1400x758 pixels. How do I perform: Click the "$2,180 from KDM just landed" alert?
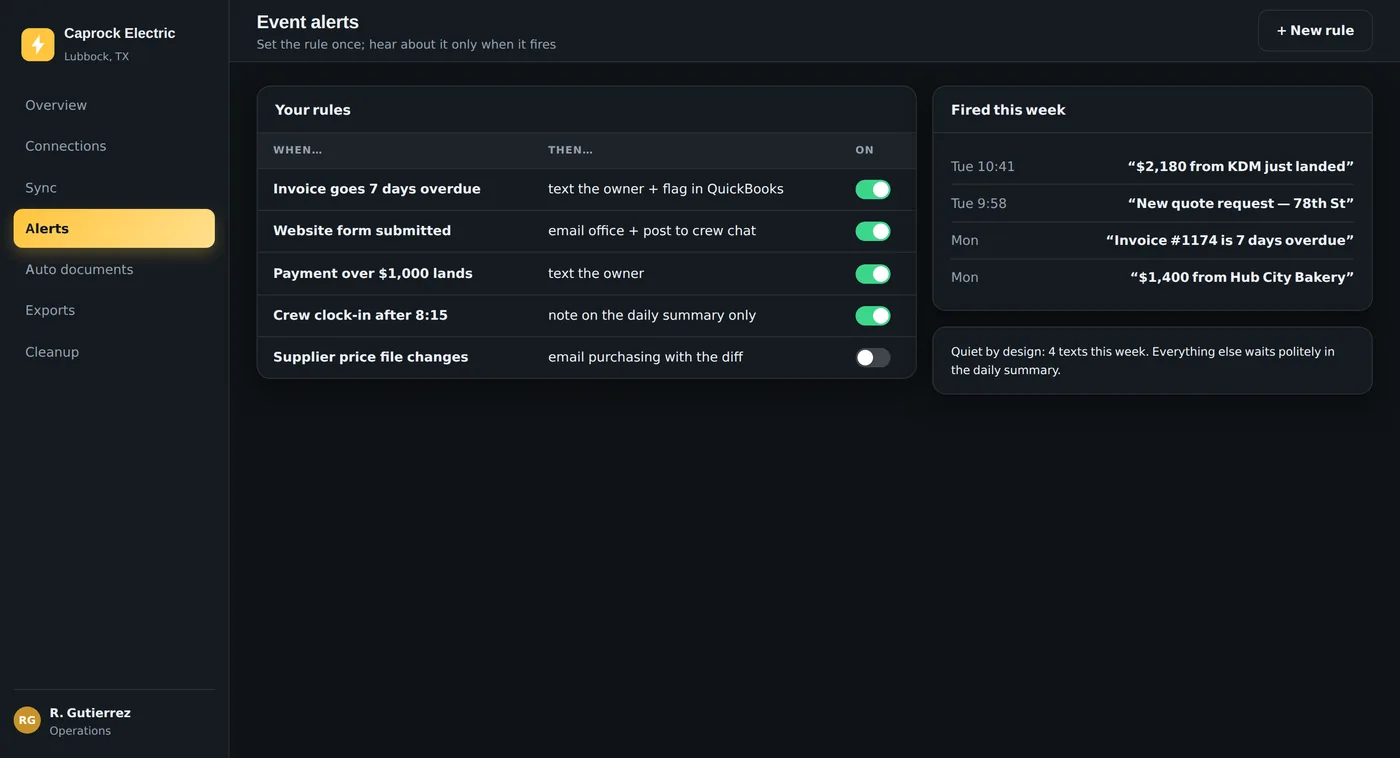(1241, 167)
